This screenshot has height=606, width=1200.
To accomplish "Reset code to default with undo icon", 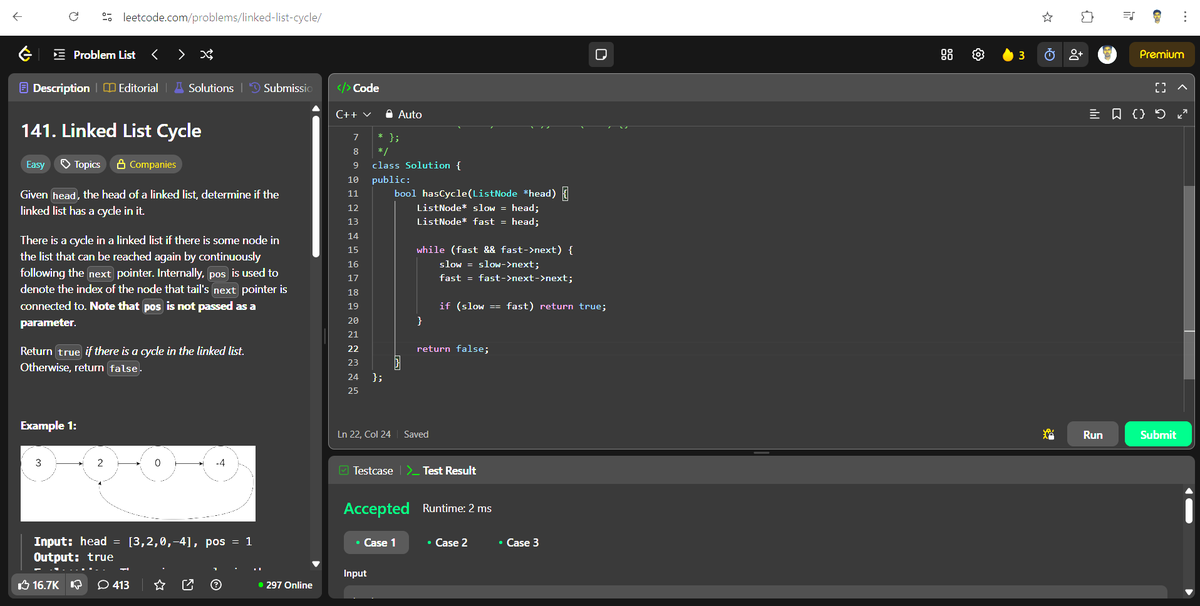I will [x=1160, y=114].
